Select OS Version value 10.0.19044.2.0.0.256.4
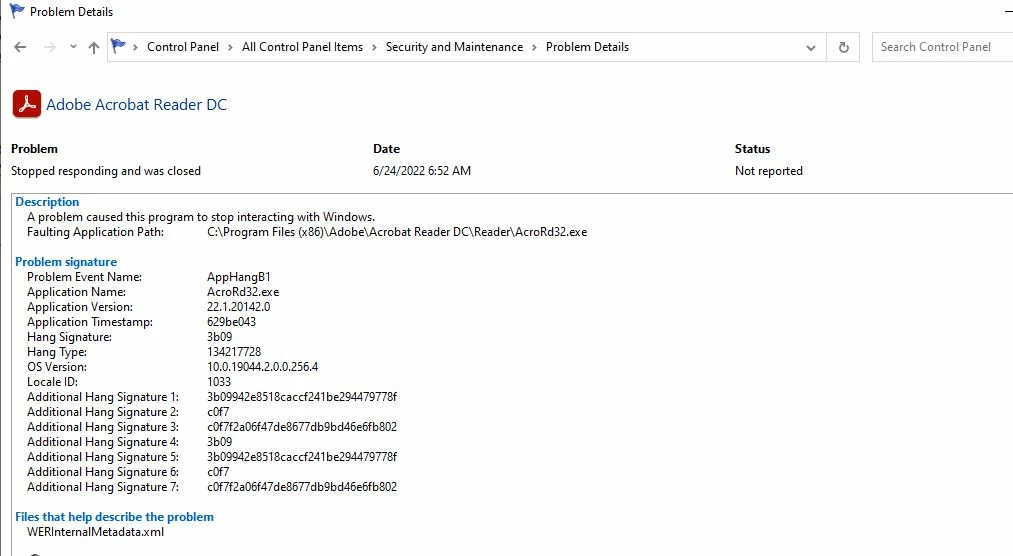 (x=262, y=367)
